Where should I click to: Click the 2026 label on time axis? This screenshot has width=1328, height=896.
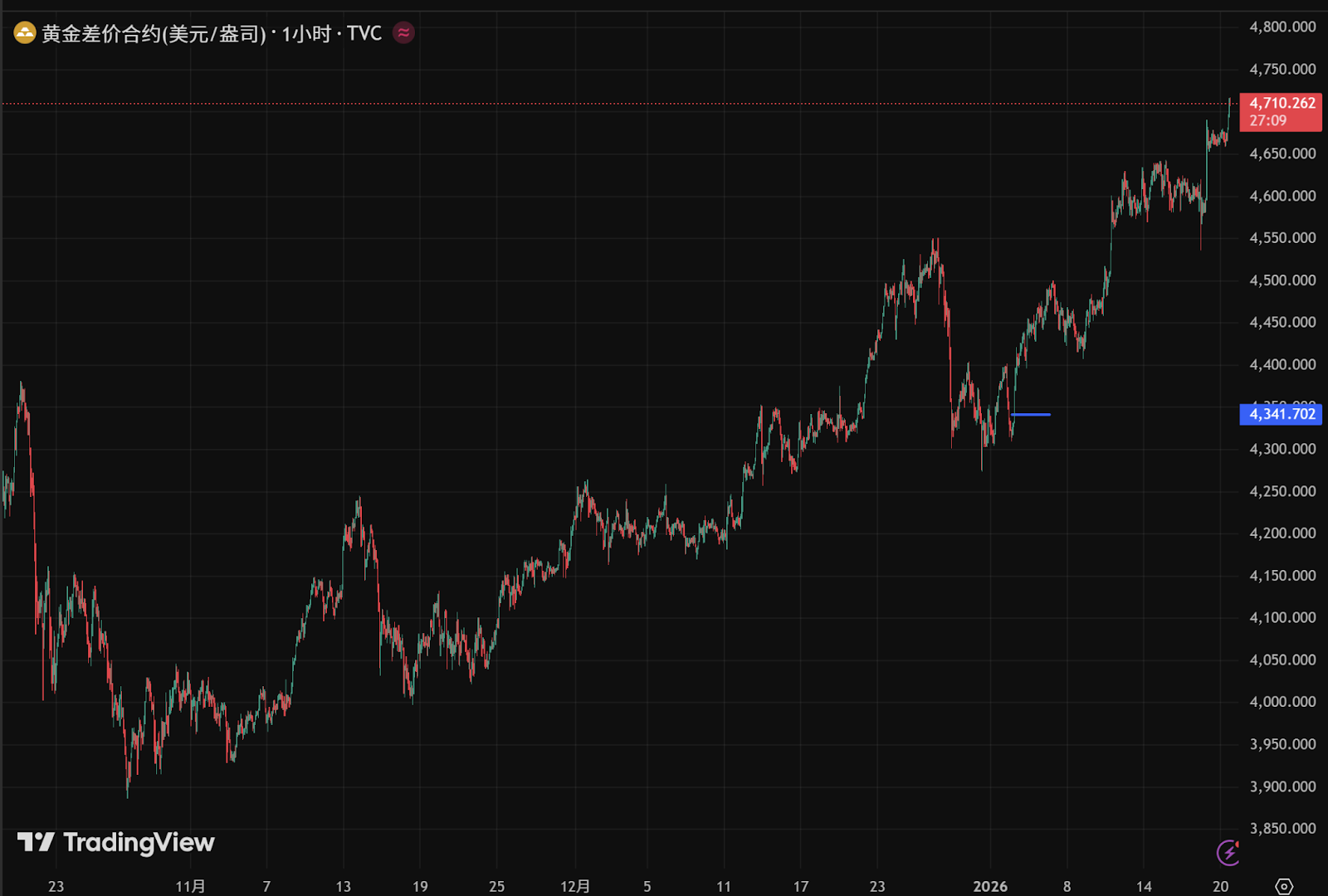coord(989,886)
